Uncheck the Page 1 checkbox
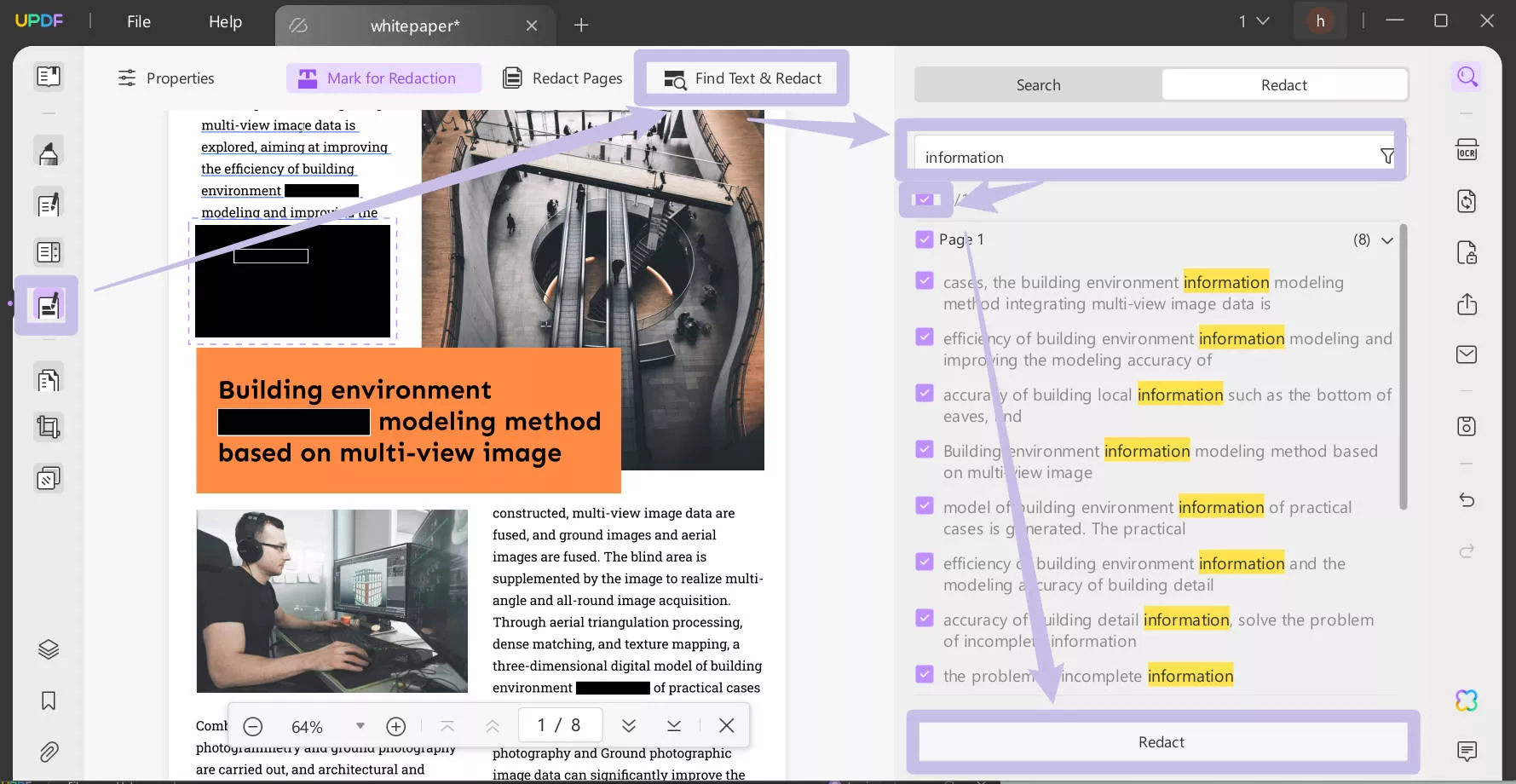 pyautogui.click(x=925, y=239)
